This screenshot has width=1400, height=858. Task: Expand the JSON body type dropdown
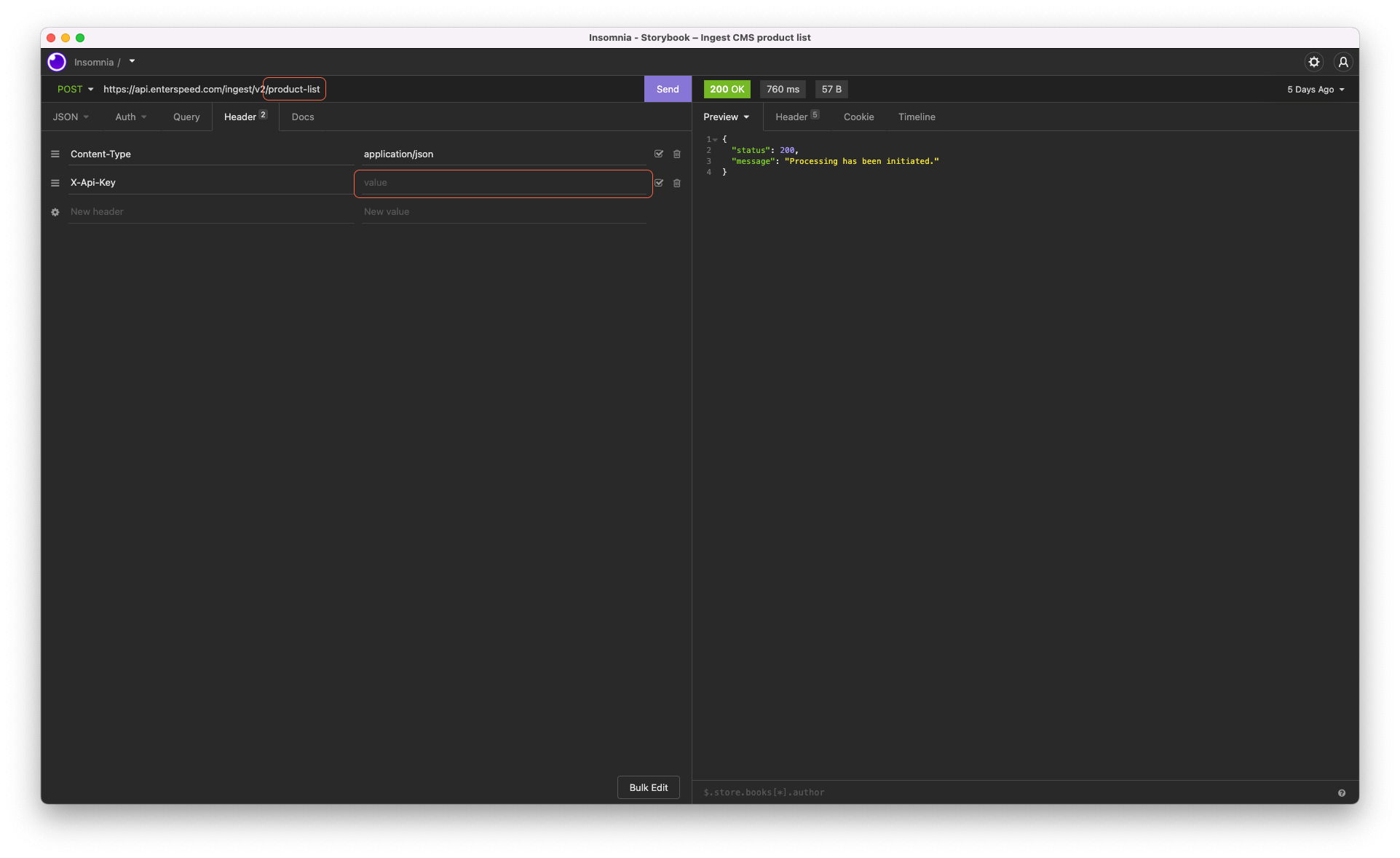71,117
